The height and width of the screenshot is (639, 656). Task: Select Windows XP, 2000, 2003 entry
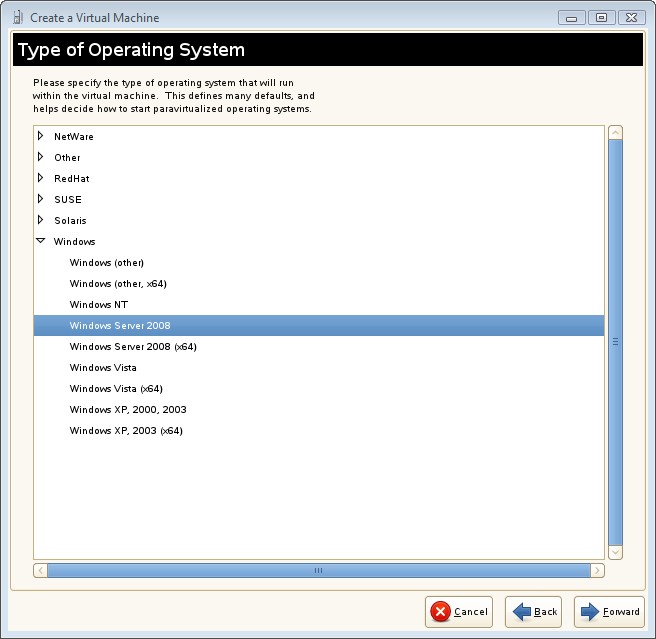point(128,410)
